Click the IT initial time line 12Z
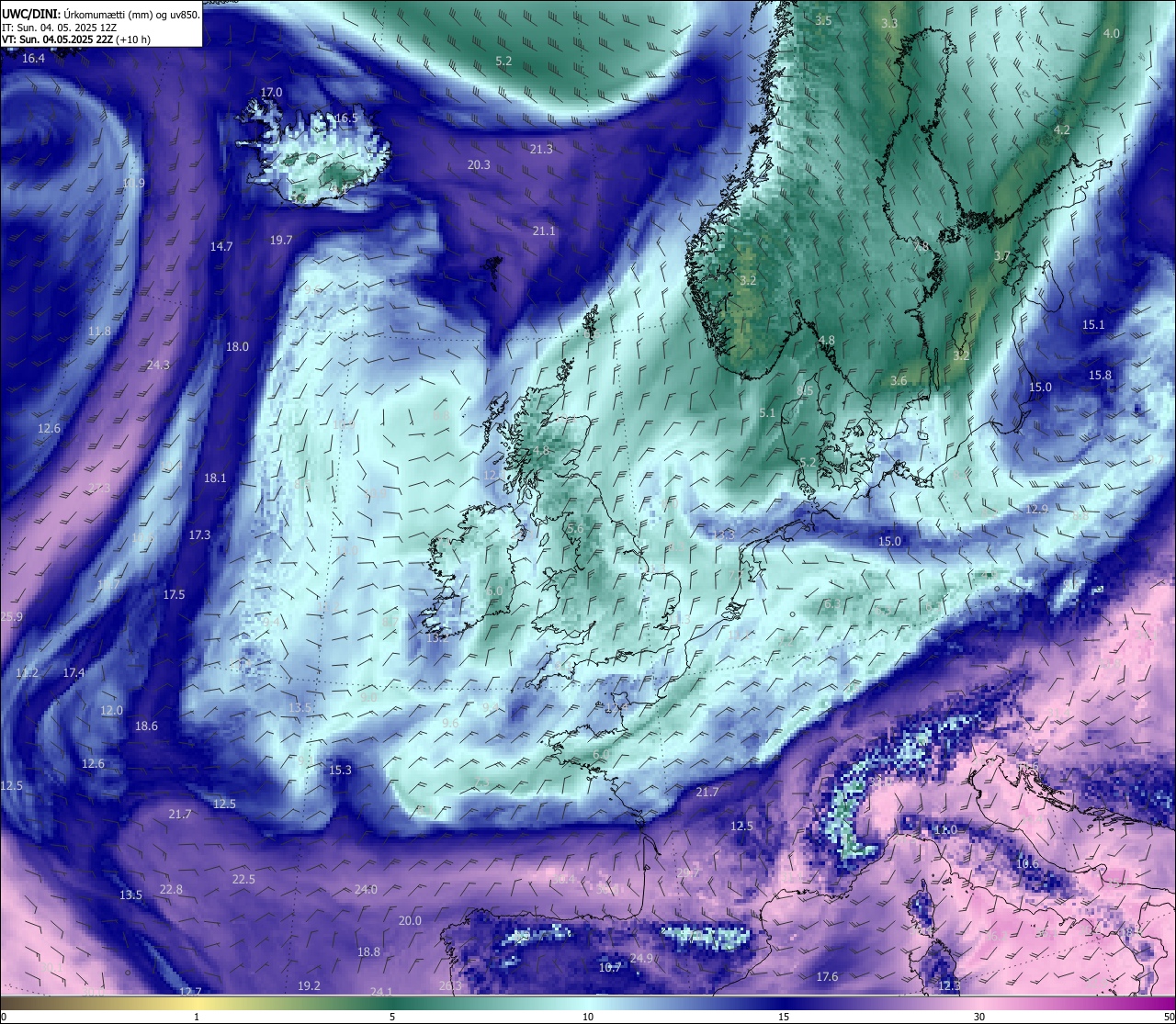Viewport: 1176px width, 1024px height. tap(59, 28)
